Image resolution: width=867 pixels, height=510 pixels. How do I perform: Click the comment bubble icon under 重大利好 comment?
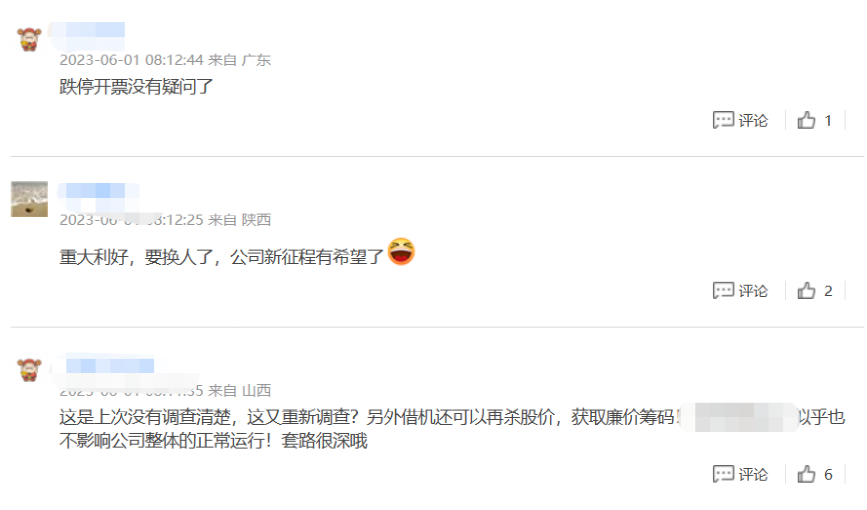tap(723, 290)
